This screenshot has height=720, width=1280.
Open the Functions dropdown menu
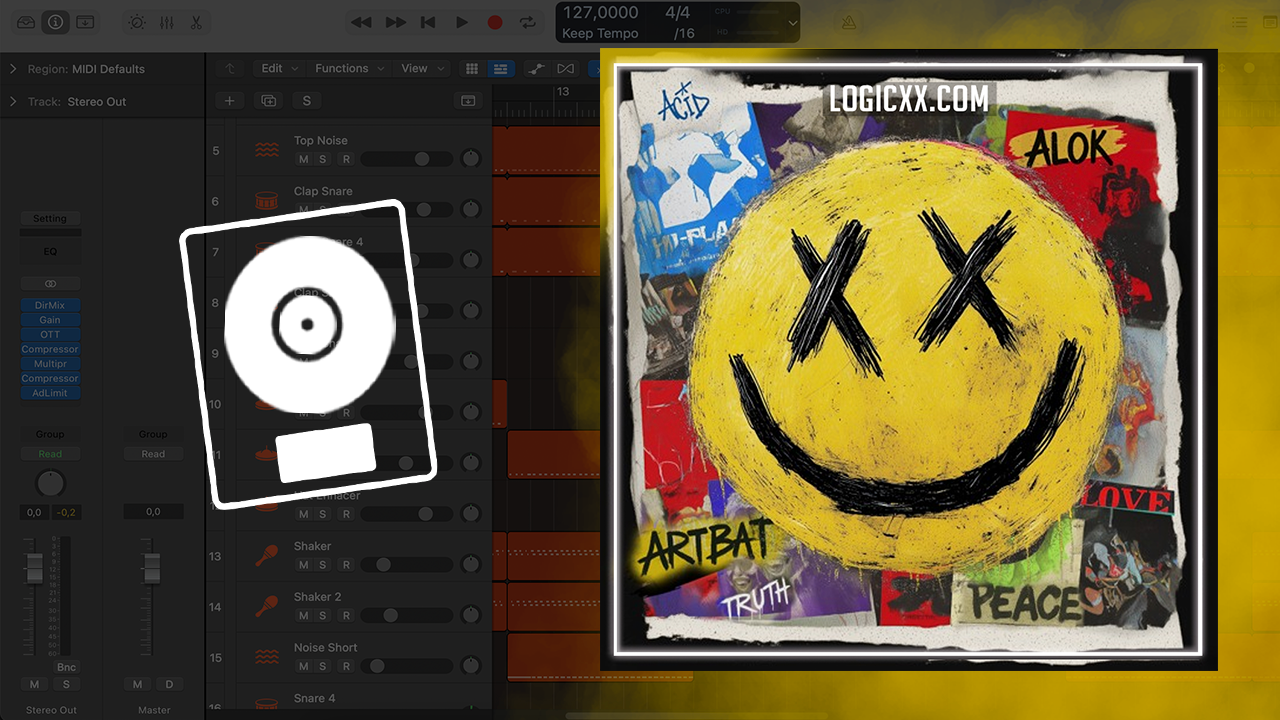tap(349, 68)
